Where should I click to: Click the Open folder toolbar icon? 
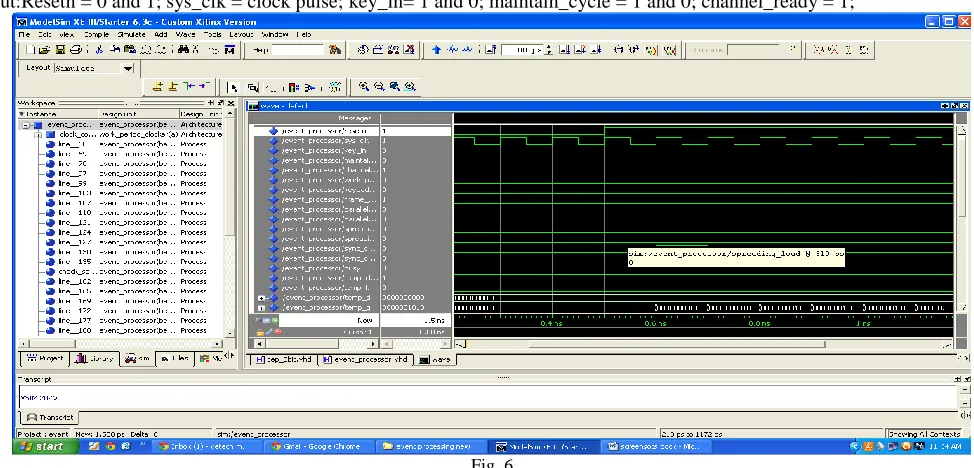tap(43, 50)
